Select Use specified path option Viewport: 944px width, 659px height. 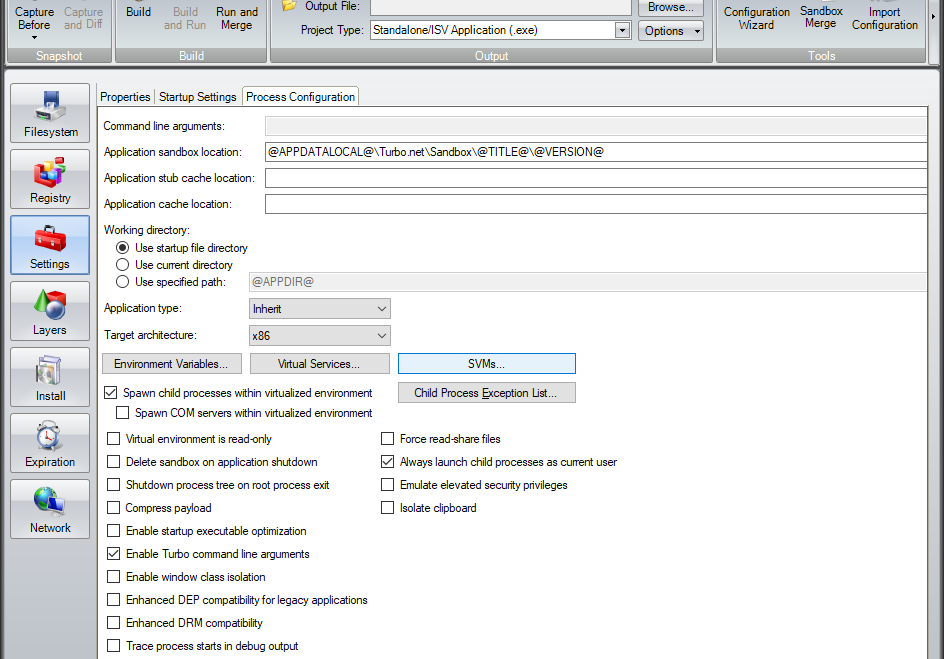[123, 282]
